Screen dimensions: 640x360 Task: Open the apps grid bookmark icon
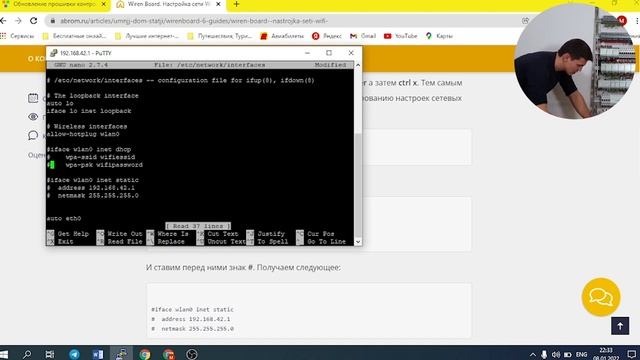3,36
